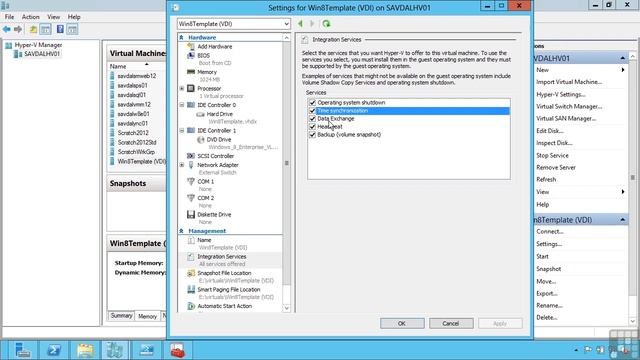The image size is (640, 360).
Task: Click the up-folder icon in Hyper-V toolbar
Action: (x=33, y=29)
